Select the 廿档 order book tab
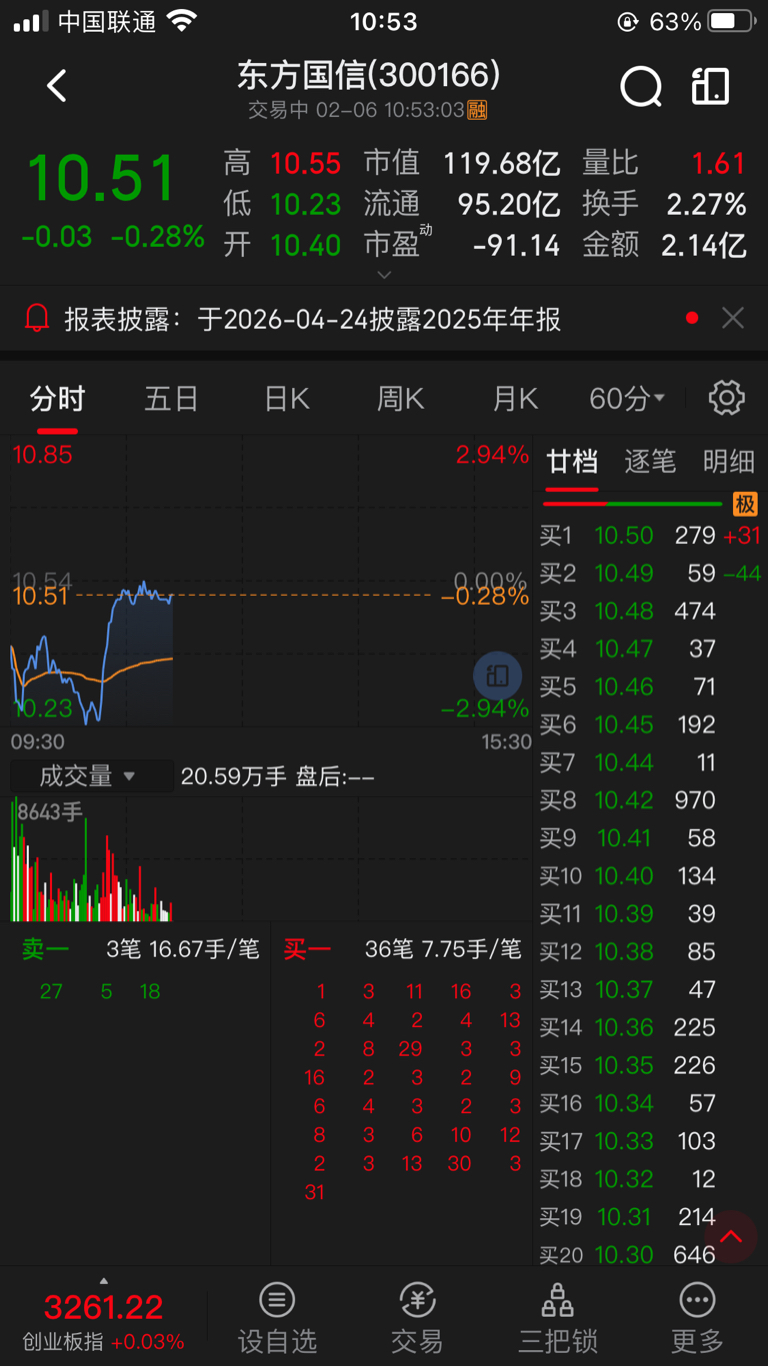Viewport: 768px width, 1367px height. [x=572, y=461]
